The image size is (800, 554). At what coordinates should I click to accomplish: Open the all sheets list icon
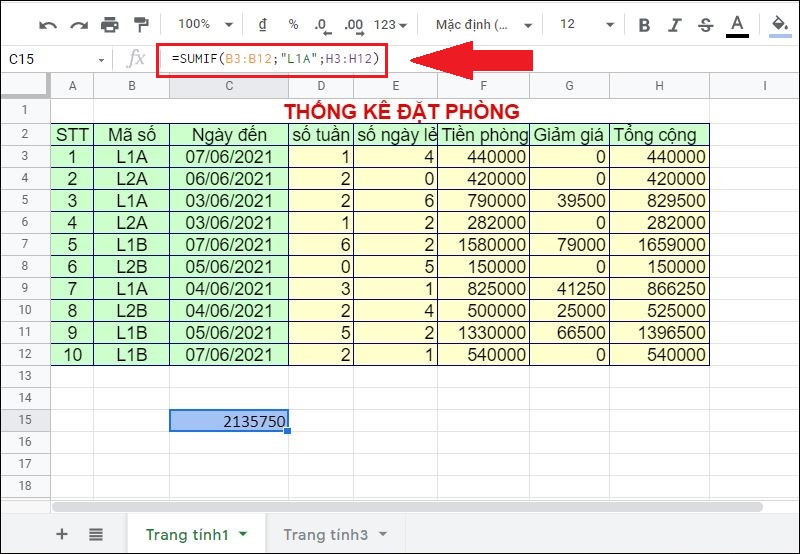pos(96,534)
